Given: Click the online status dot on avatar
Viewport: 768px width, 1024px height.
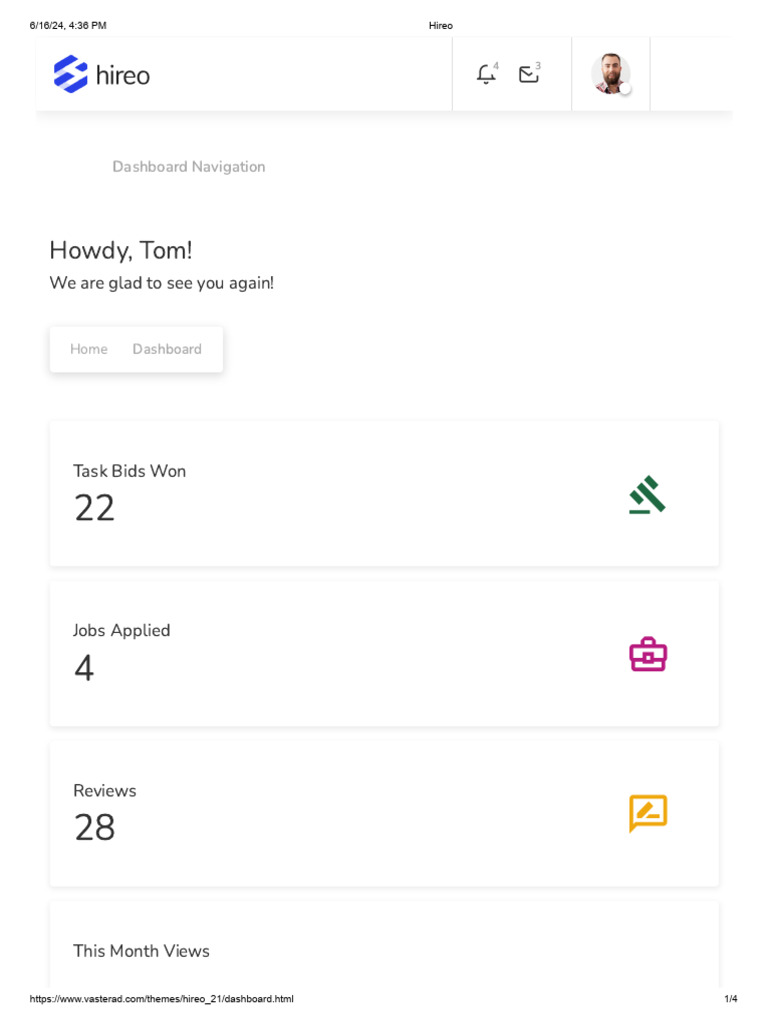Looking at the screenshot, I should 626,90.
